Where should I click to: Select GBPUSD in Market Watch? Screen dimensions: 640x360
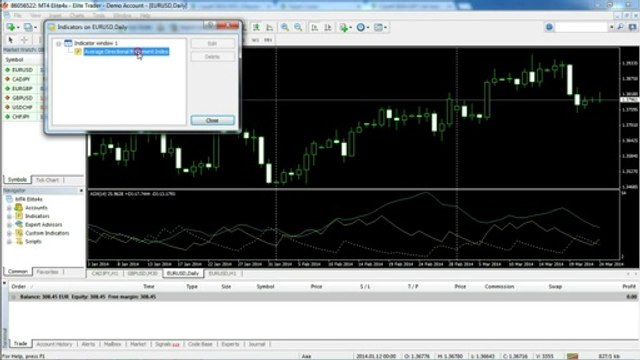[x=22, y=98]
